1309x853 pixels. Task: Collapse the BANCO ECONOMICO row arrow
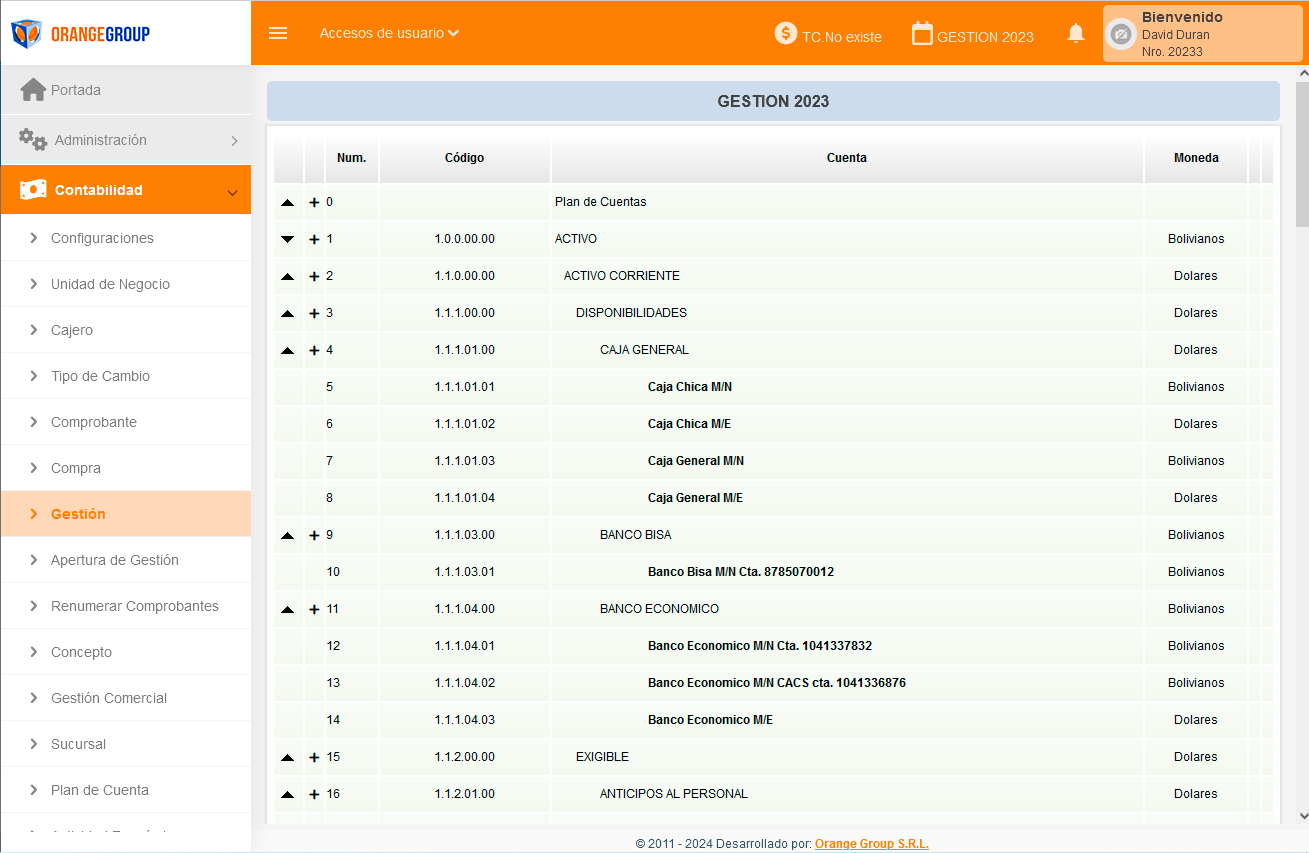[288, 609]
